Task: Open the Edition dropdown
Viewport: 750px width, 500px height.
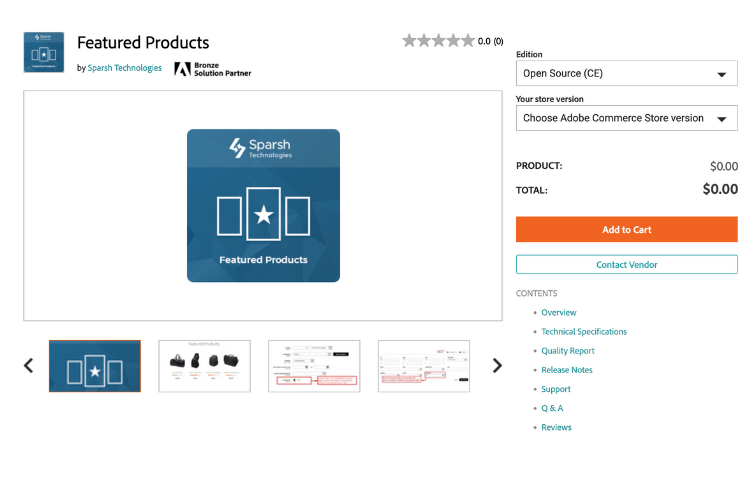Action: click(x=626, y=74)
